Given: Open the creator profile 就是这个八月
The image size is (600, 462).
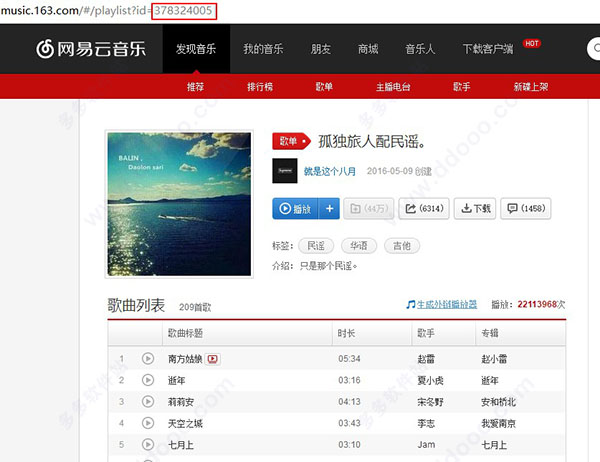Looking at the screenshot, I should tap(329, 171).
